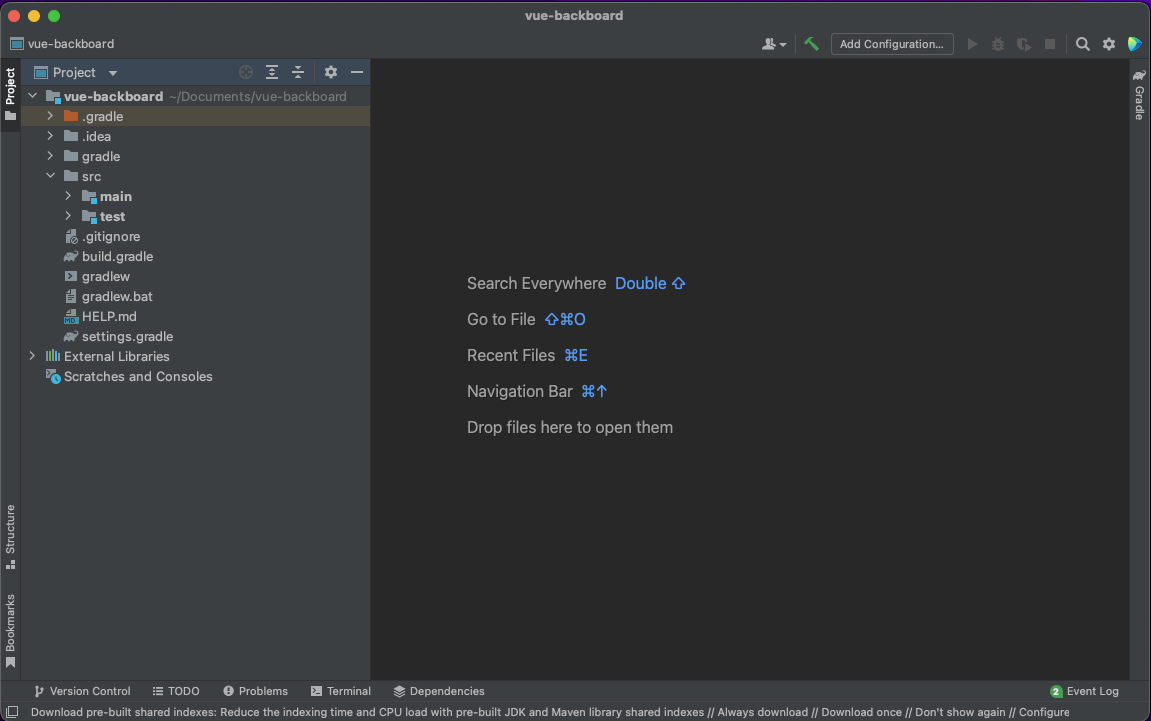This screenshot has width=1151, height=721.
Task: Click the Expand All icon in the Project panel
Action: click(x=272, y=72)
